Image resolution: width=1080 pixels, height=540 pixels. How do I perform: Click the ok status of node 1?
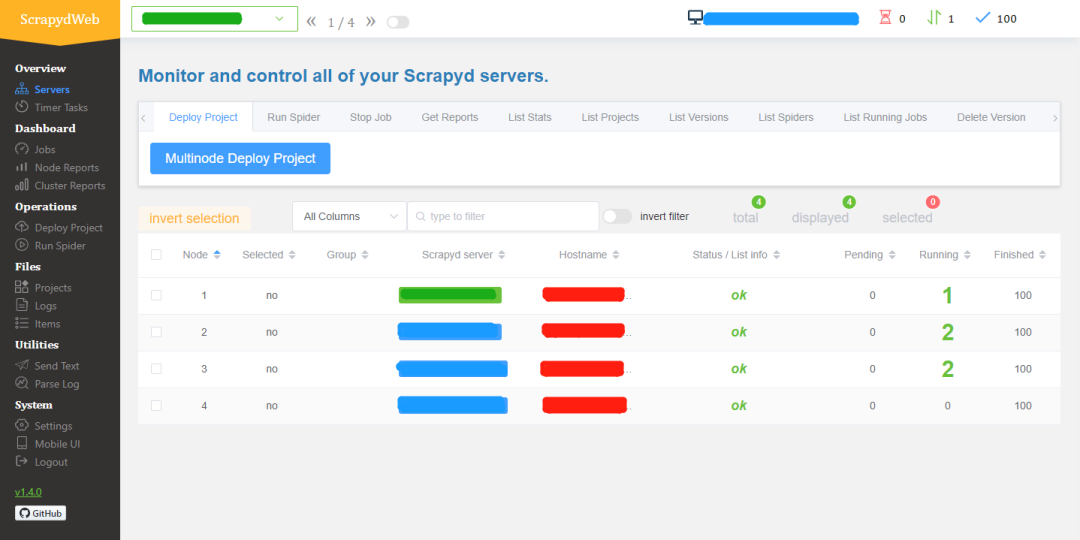(739, 295)
